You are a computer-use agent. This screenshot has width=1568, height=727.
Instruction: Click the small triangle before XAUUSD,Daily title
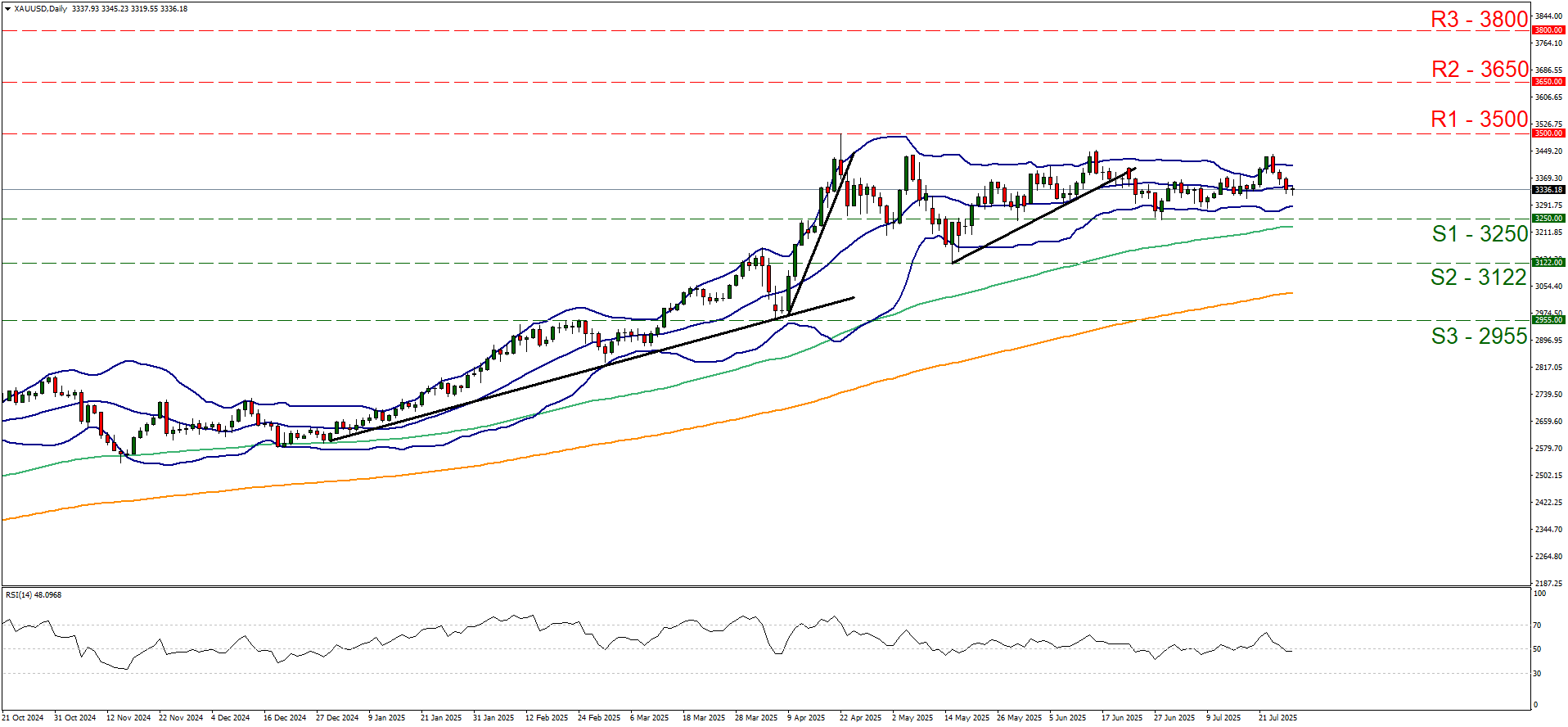pos(7,9)
